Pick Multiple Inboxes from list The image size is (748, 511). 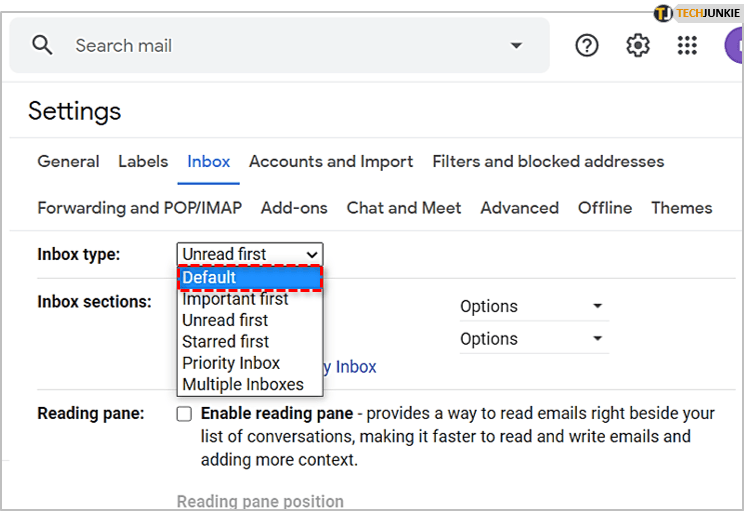point(243,385)
